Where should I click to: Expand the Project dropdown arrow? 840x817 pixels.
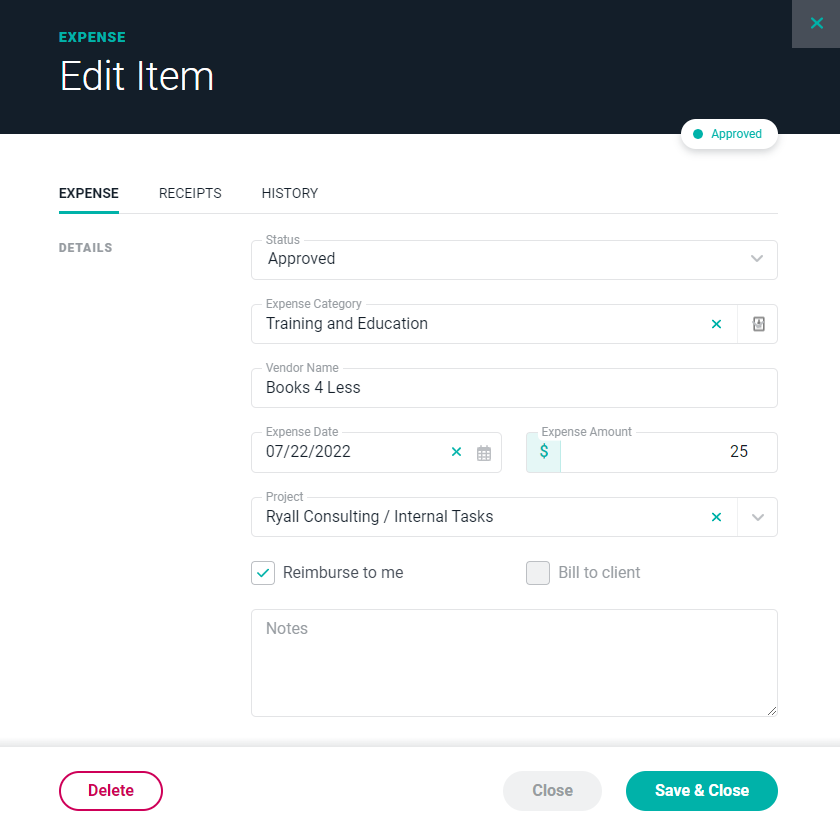[x=758, y=517]
